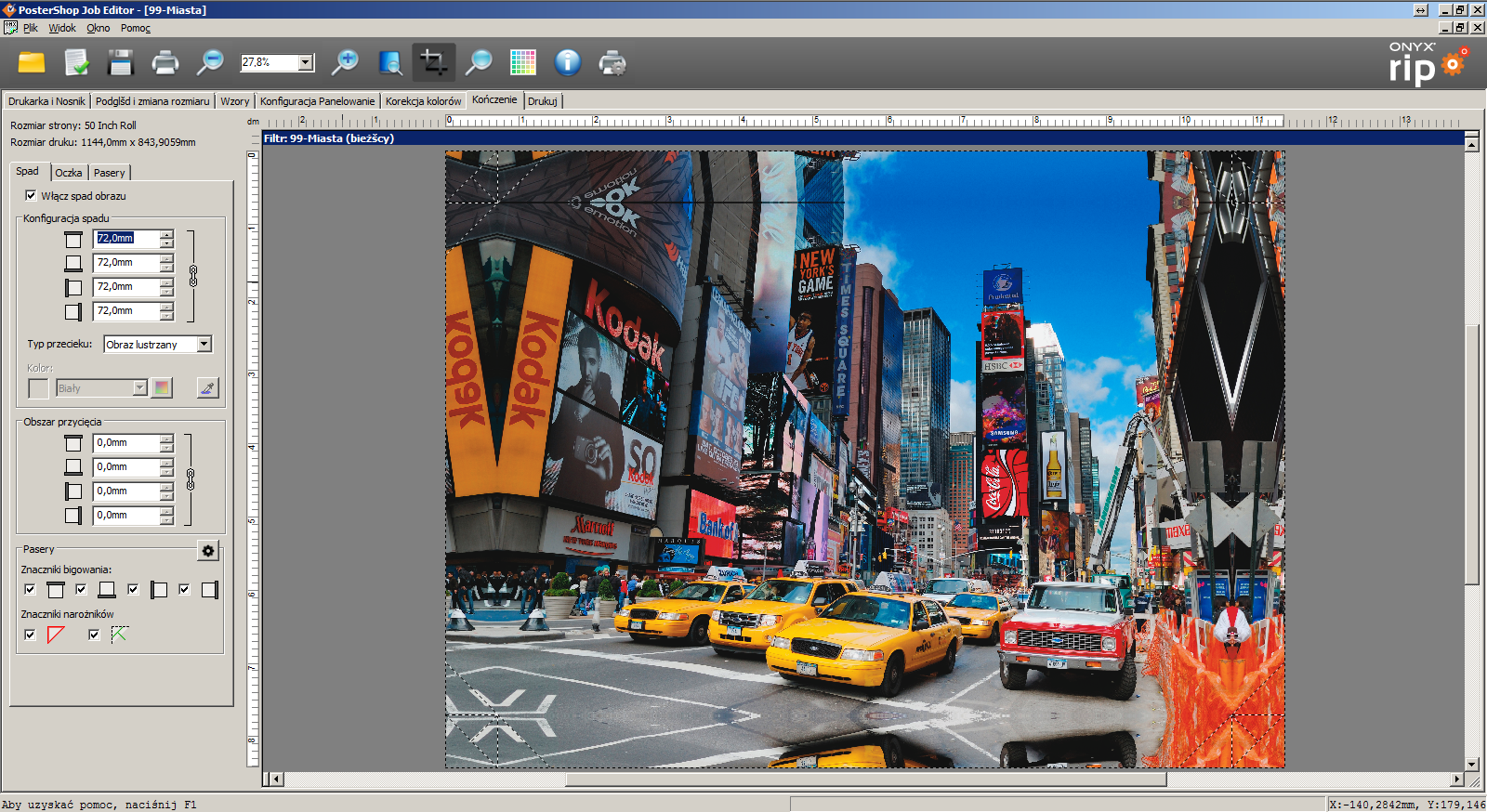This screenshot has width=1487, height=812.
Task: Click the bottom bleed edge icon
Action: pos(73,264)
